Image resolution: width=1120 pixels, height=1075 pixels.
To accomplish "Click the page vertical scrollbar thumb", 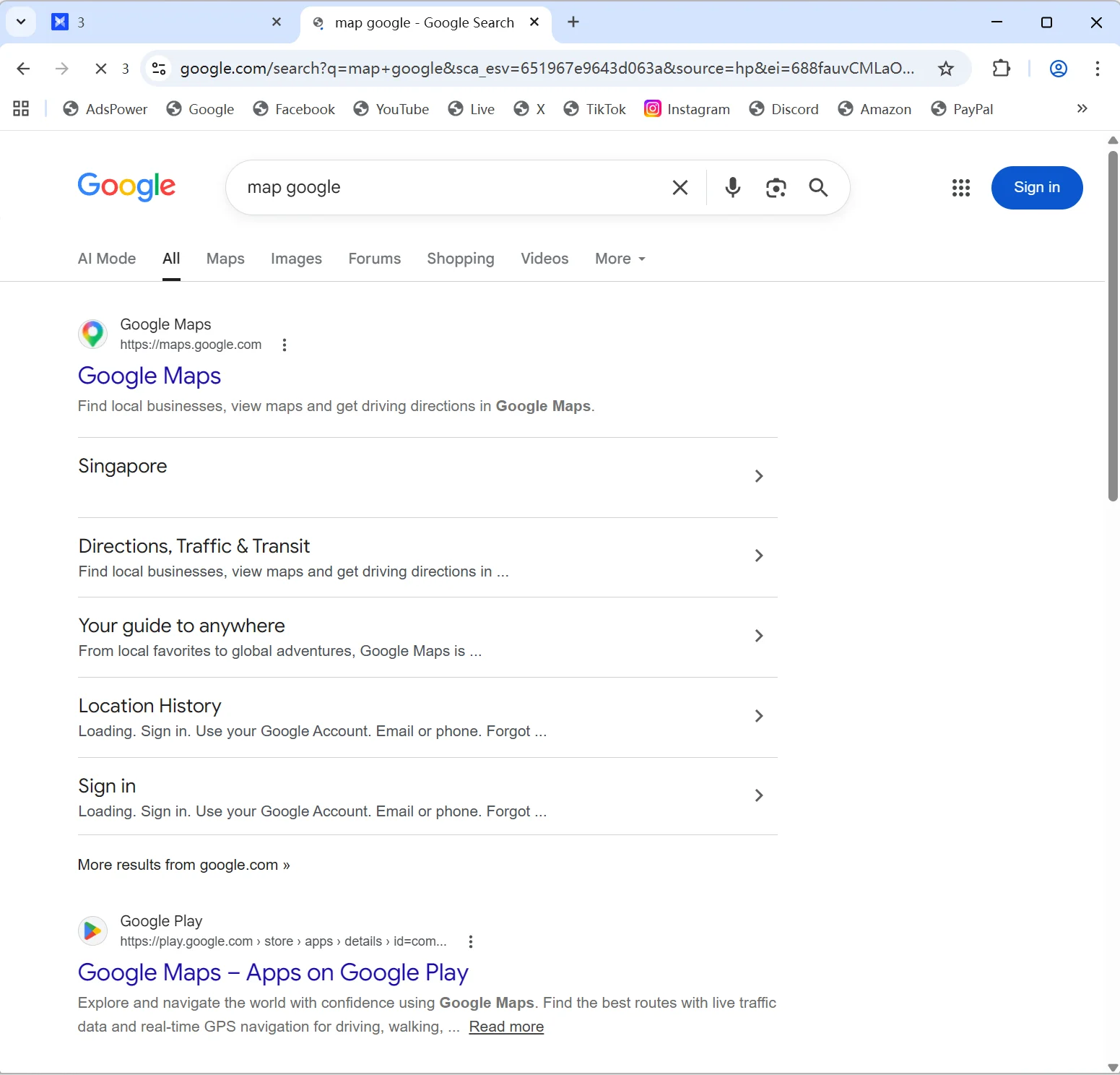I will [1113, 326].
